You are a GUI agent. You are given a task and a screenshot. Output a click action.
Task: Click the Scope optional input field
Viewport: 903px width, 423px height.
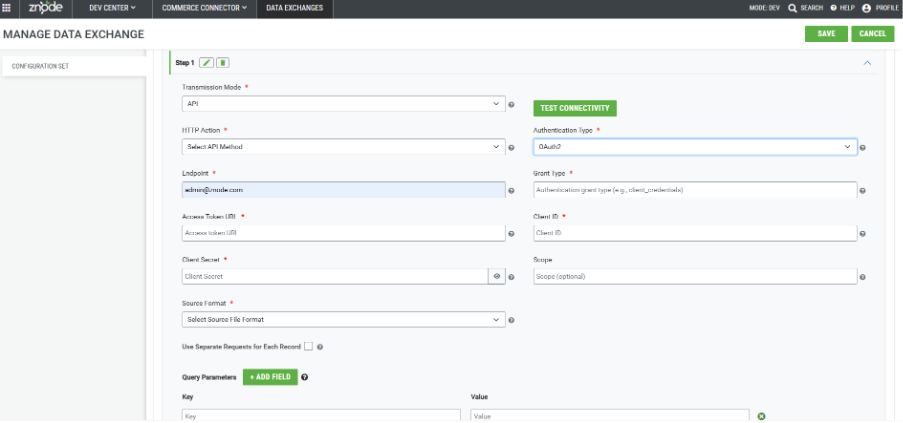tap(695, 276)
